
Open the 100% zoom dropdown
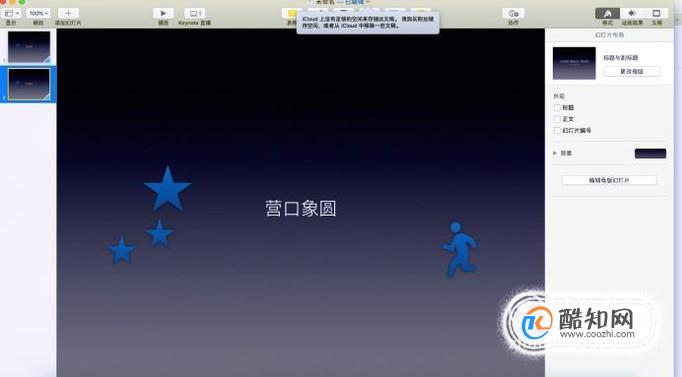38,13
